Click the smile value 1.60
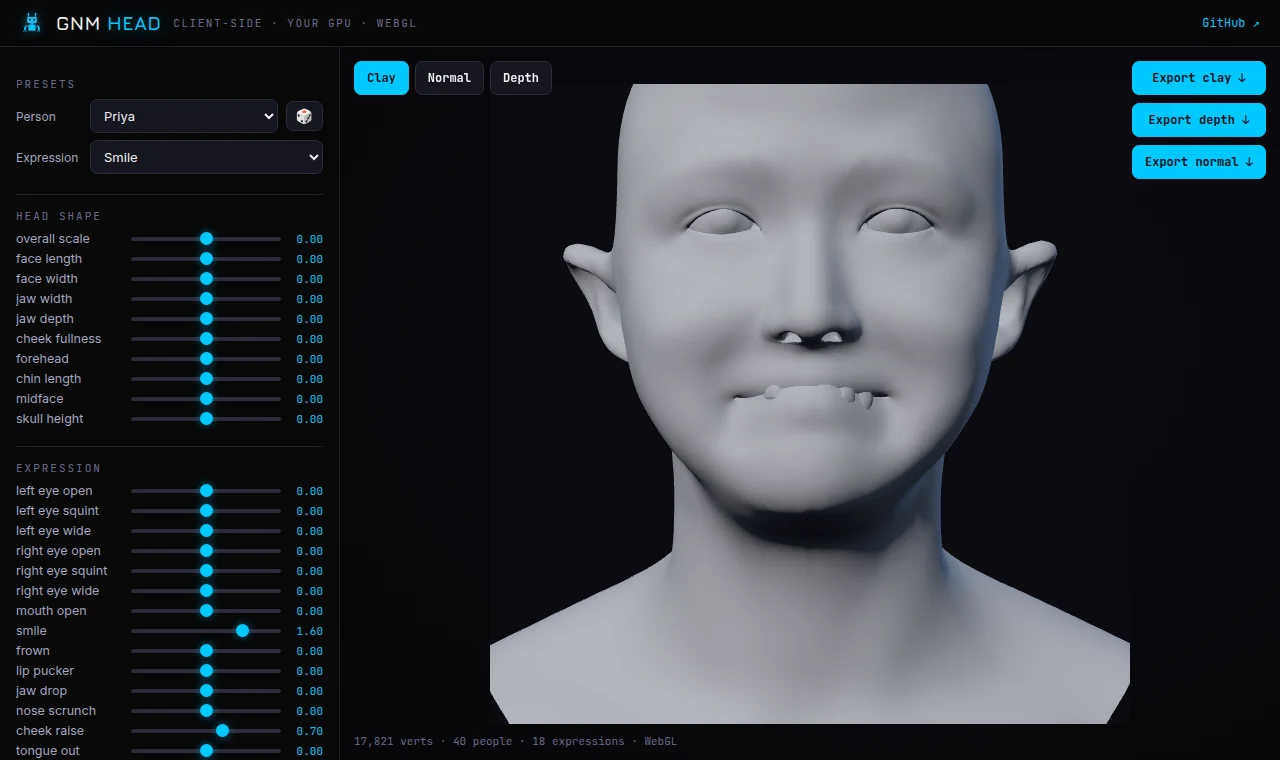Screen dimensions: 1280x760 coord(309,631)
